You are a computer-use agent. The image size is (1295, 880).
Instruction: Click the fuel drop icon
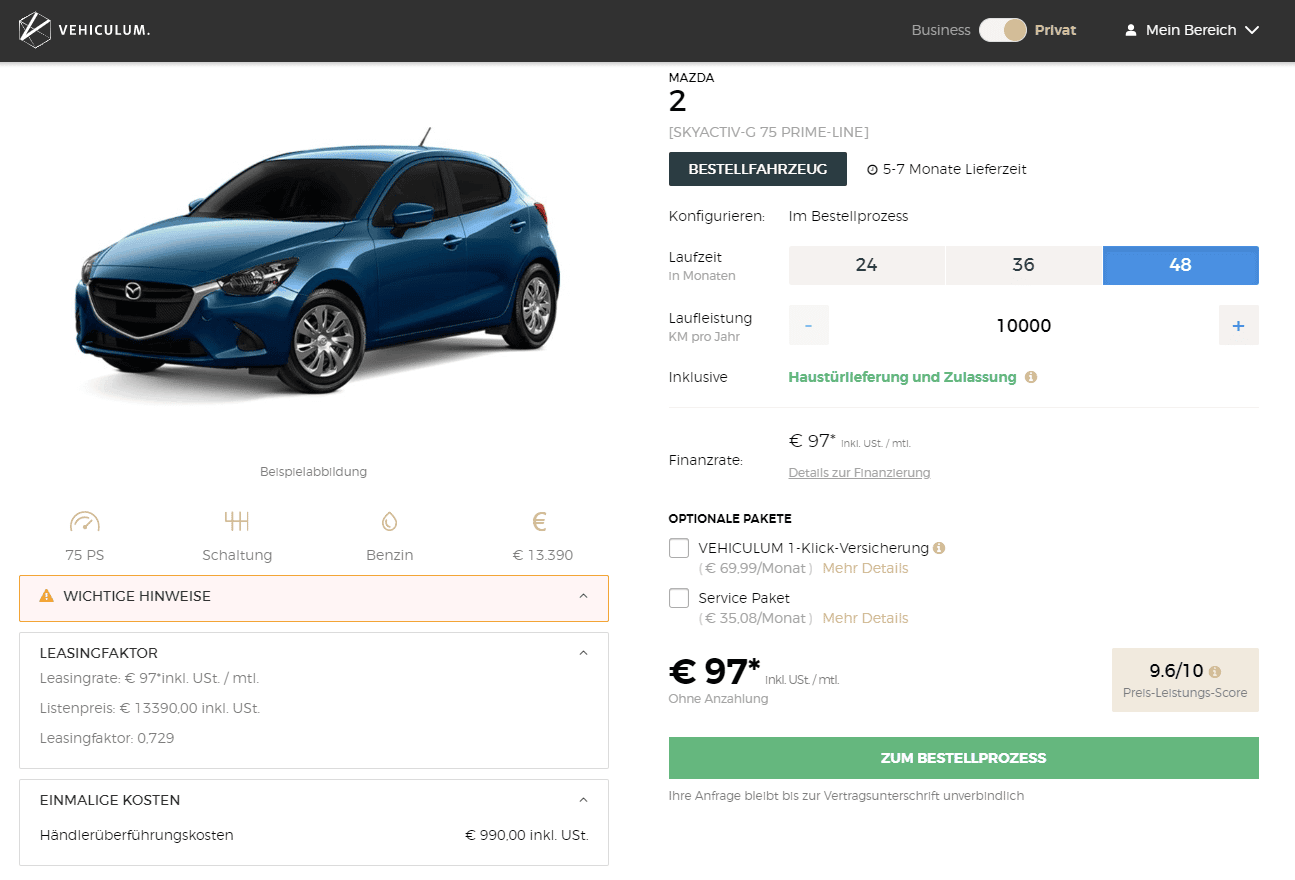389,521
